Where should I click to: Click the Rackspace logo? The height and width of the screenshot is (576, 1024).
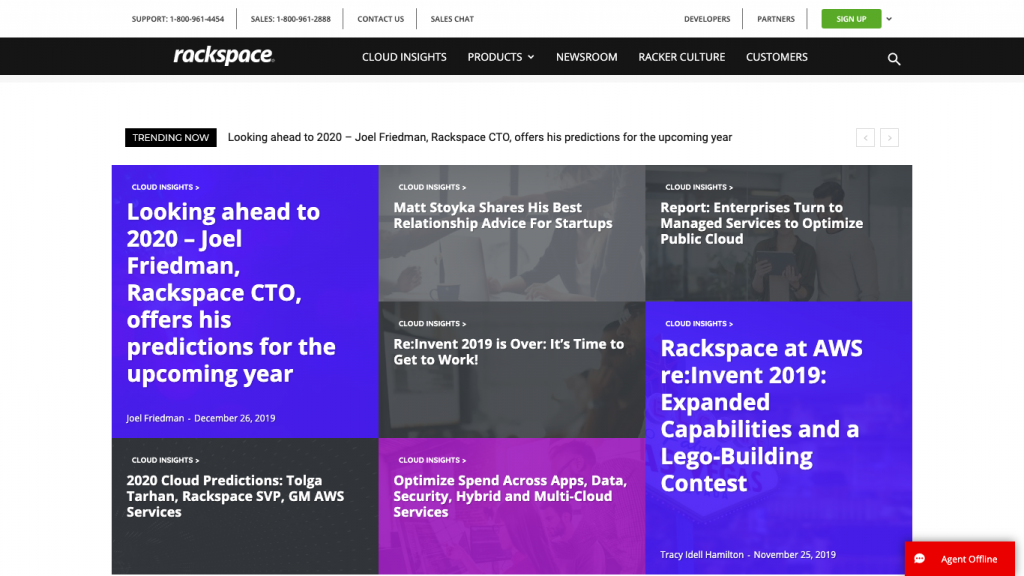coord(223,56)
